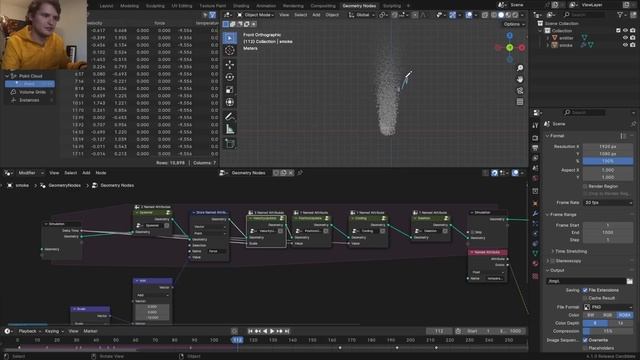Switch to the Rendering workspace tab
The image size is (640, 360).
point(293,6)
